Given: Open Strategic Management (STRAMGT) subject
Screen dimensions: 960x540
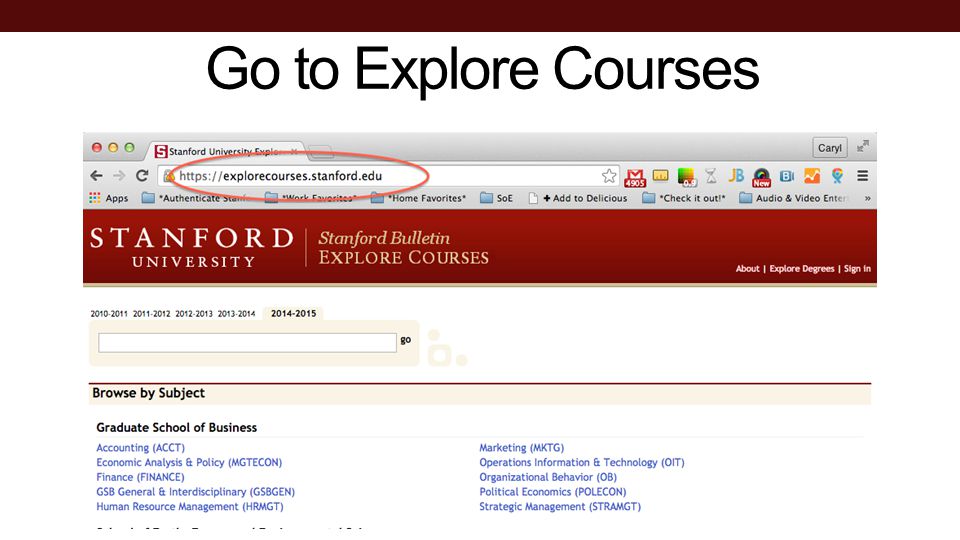Looking at the screenshot, I should point(560,506).
